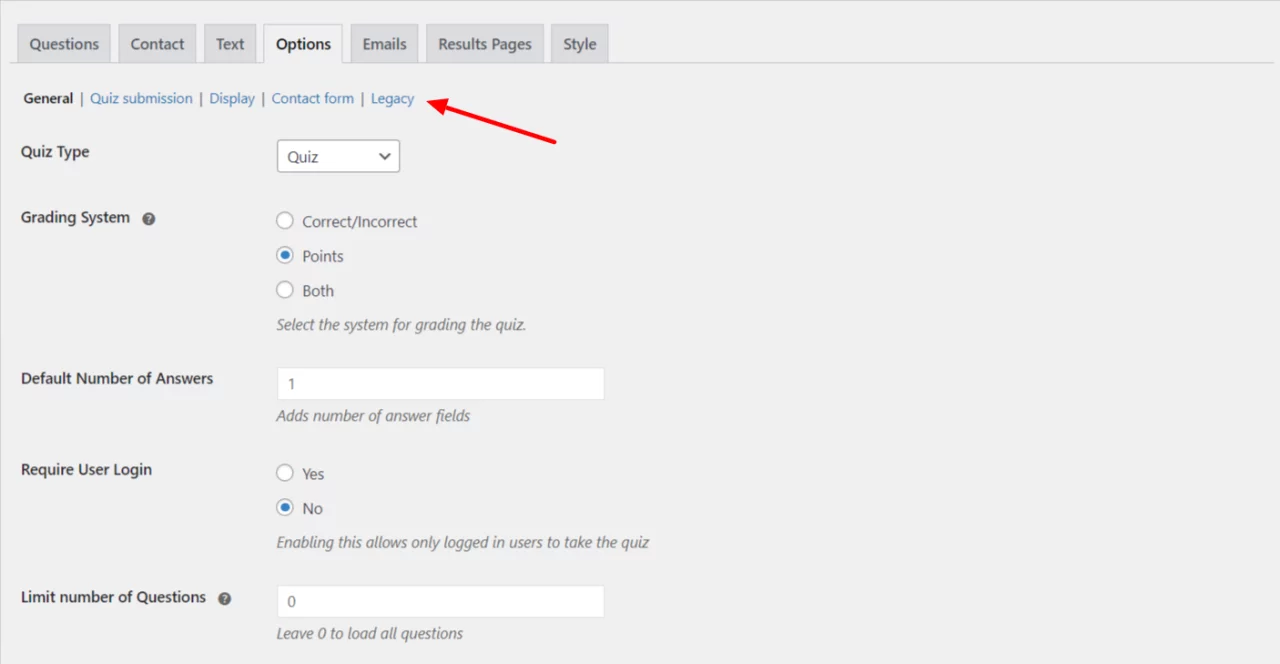Click the Quiz Type label

click(x=55, y=152)
